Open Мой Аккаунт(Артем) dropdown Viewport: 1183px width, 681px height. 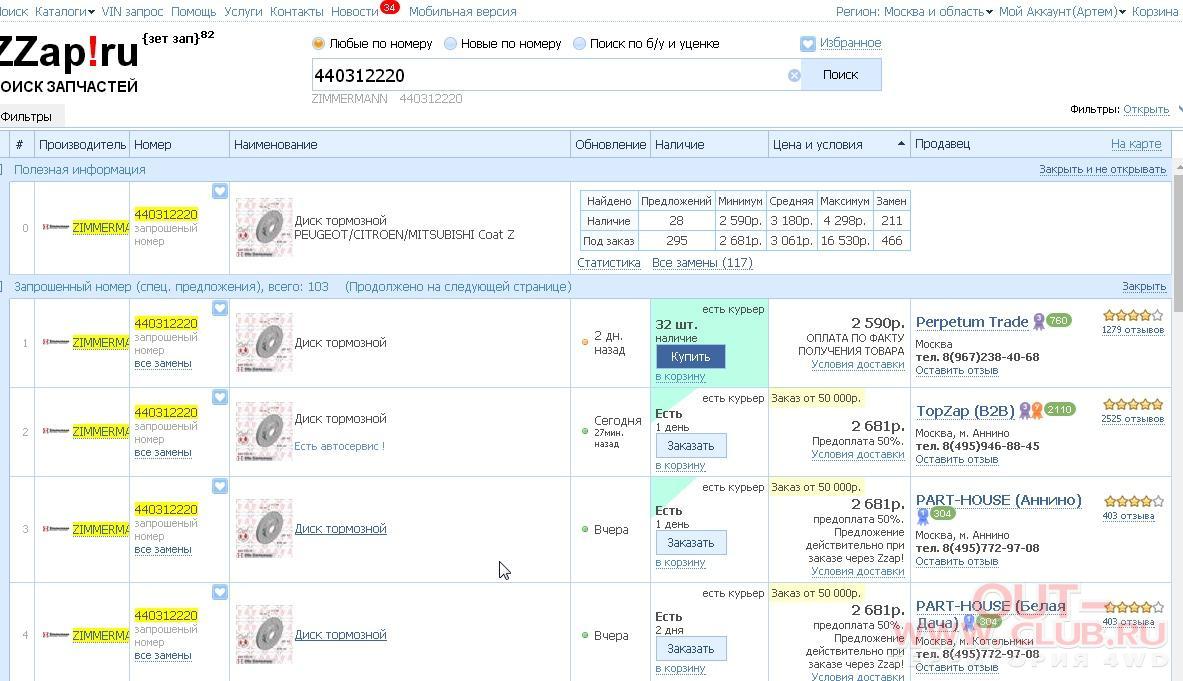click(x=1062, y=11)
